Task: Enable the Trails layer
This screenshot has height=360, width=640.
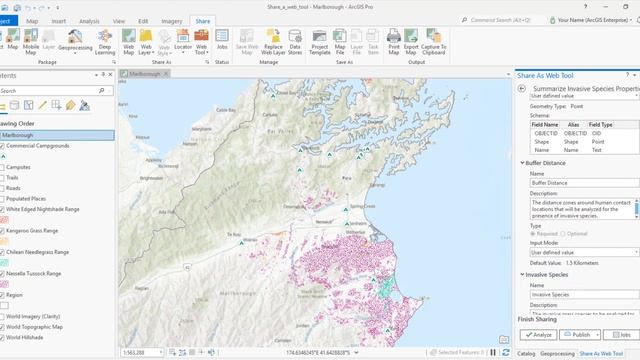Action: pyautogui.click(x=2, y=178)
